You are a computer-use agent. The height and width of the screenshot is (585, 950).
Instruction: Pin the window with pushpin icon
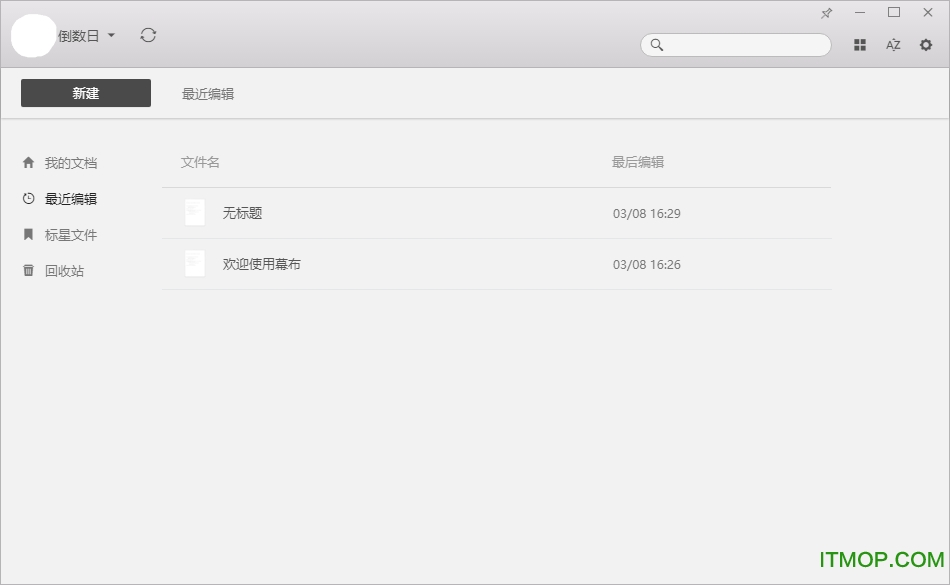click(826, 13)
